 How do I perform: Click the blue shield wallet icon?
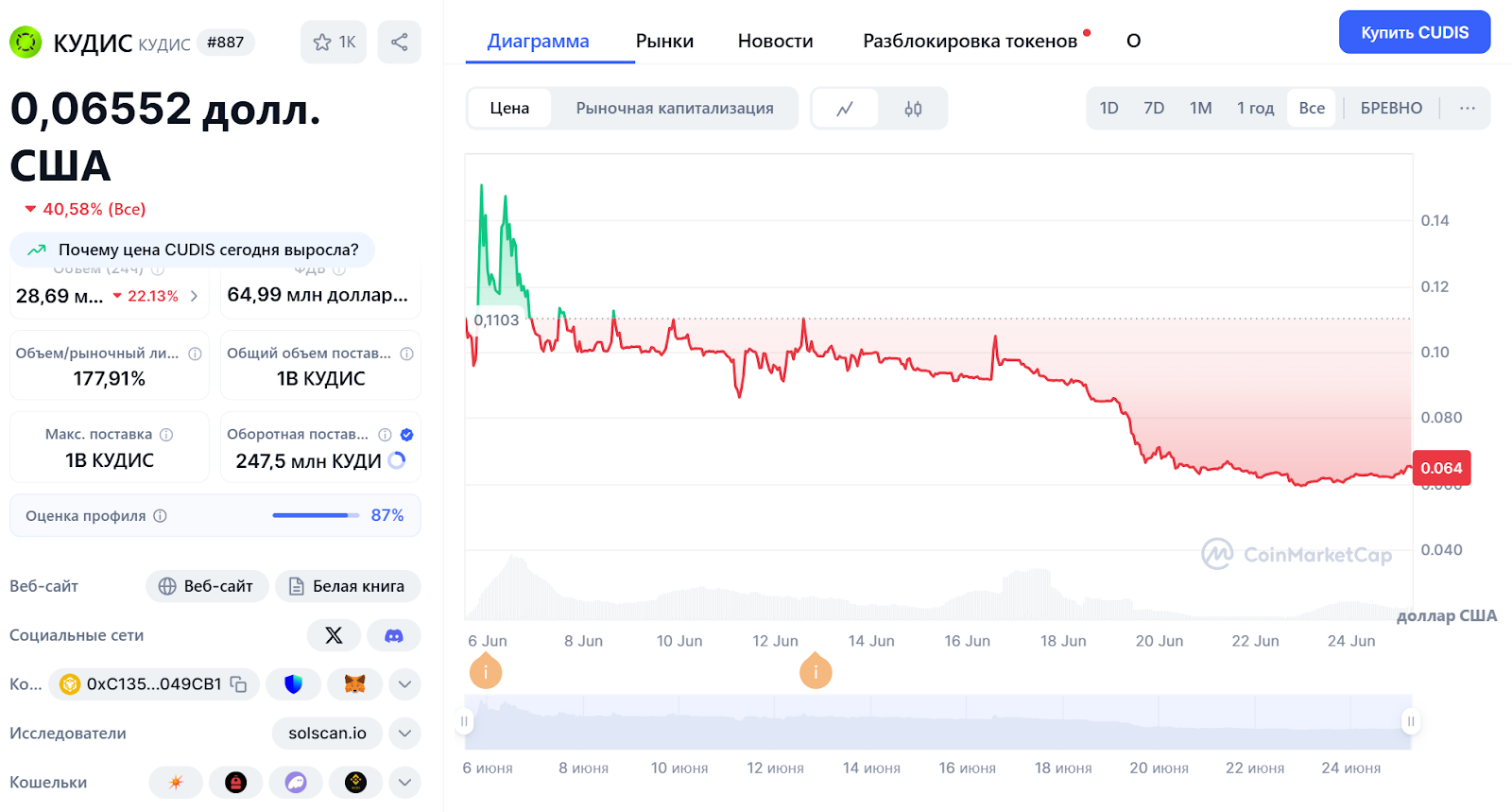point(293,684)
